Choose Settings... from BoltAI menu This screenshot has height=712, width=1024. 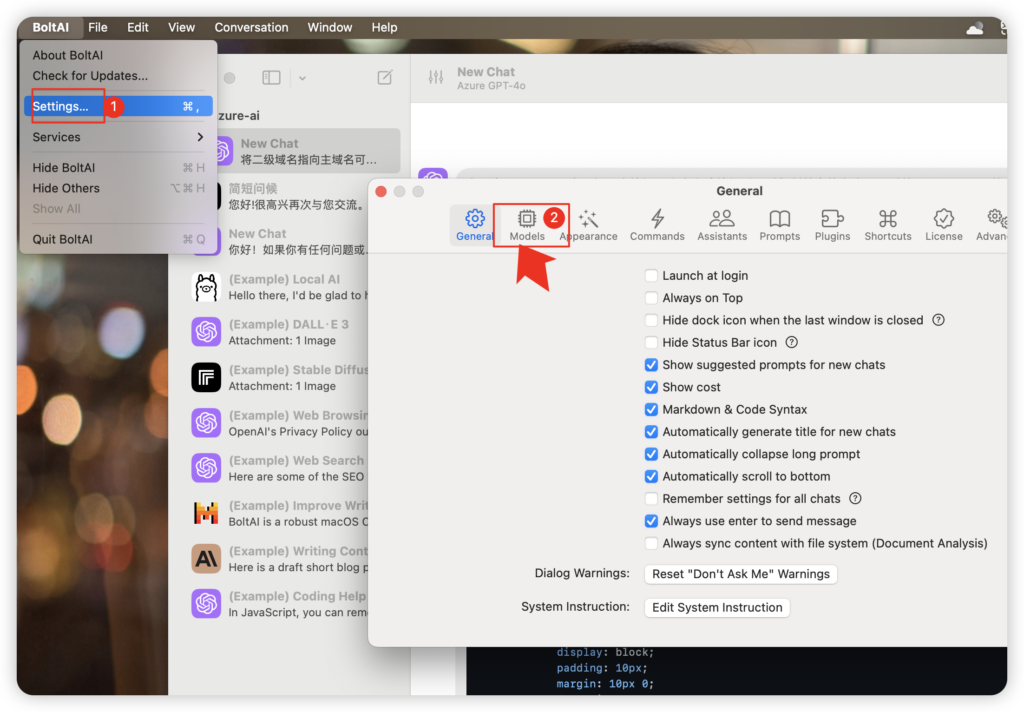(x=118, y=106)
